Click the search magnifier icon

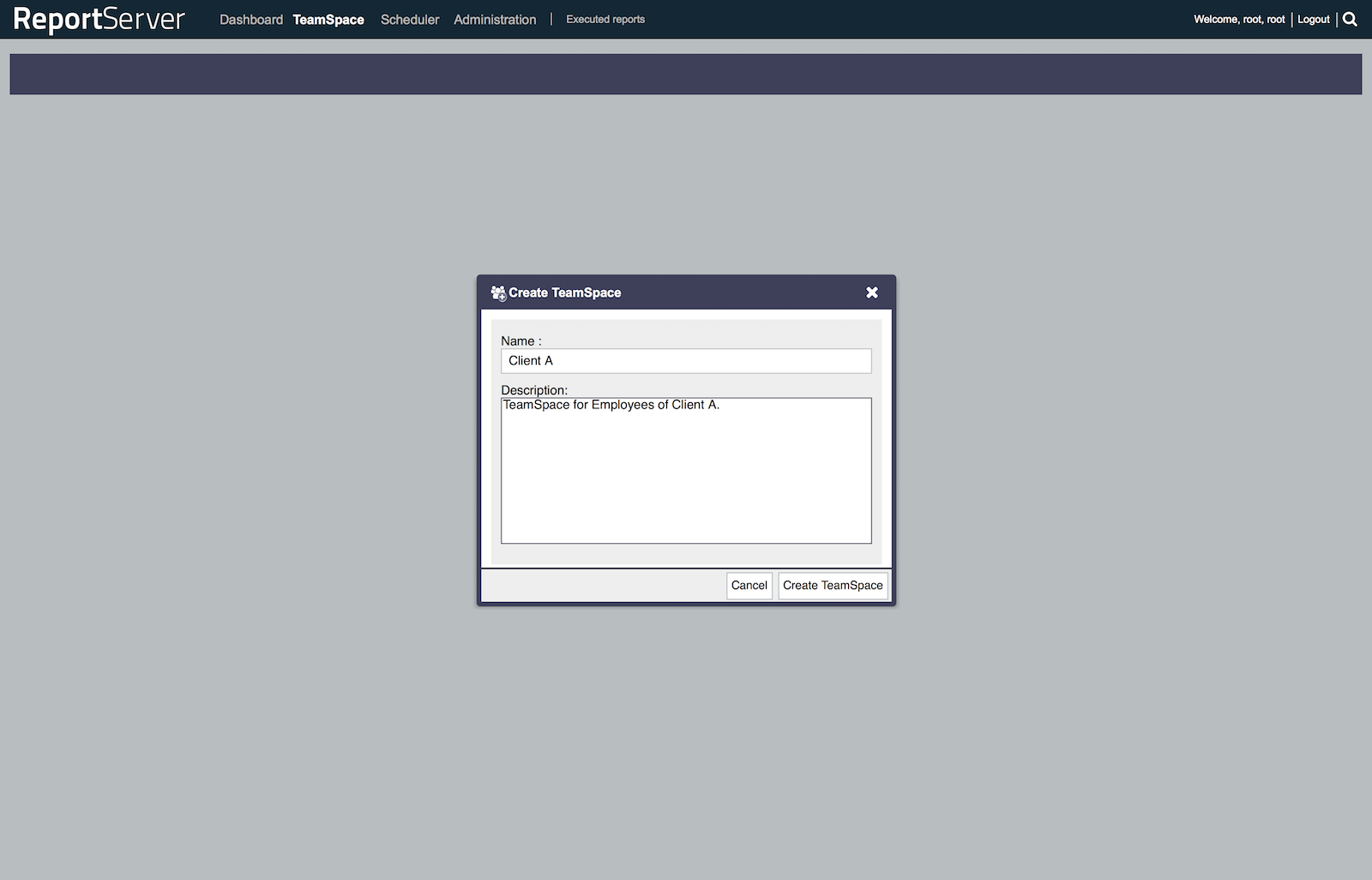pos(1350,19)
